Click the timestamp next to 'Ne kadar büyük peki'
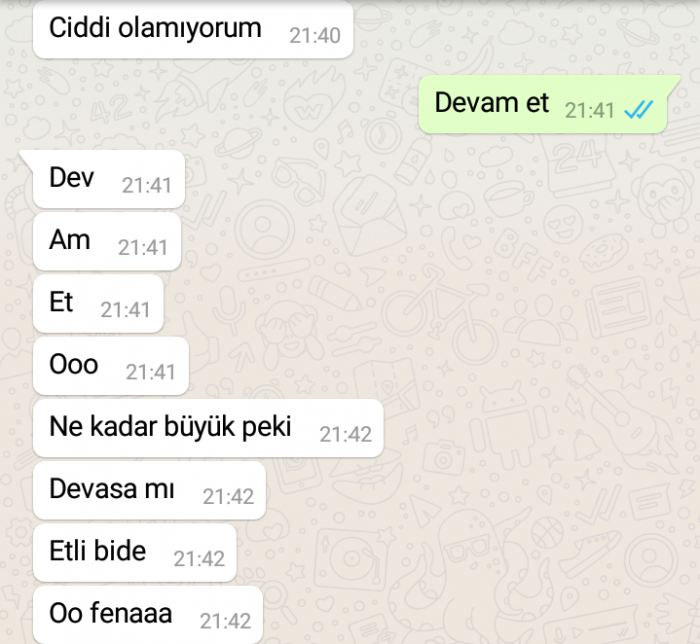 [x=346, y=434]
